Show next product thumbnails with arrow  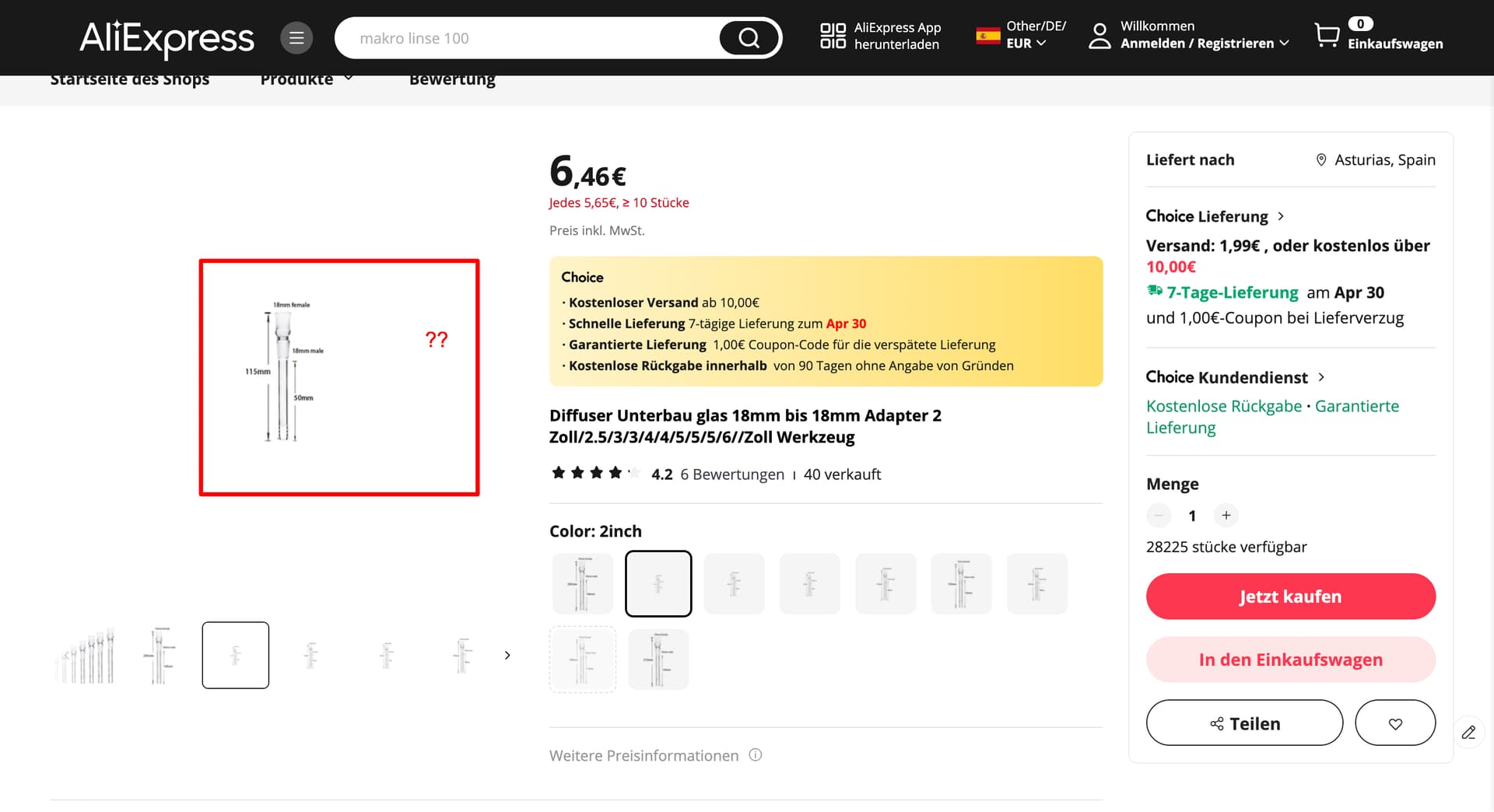(x=507, y=656)
